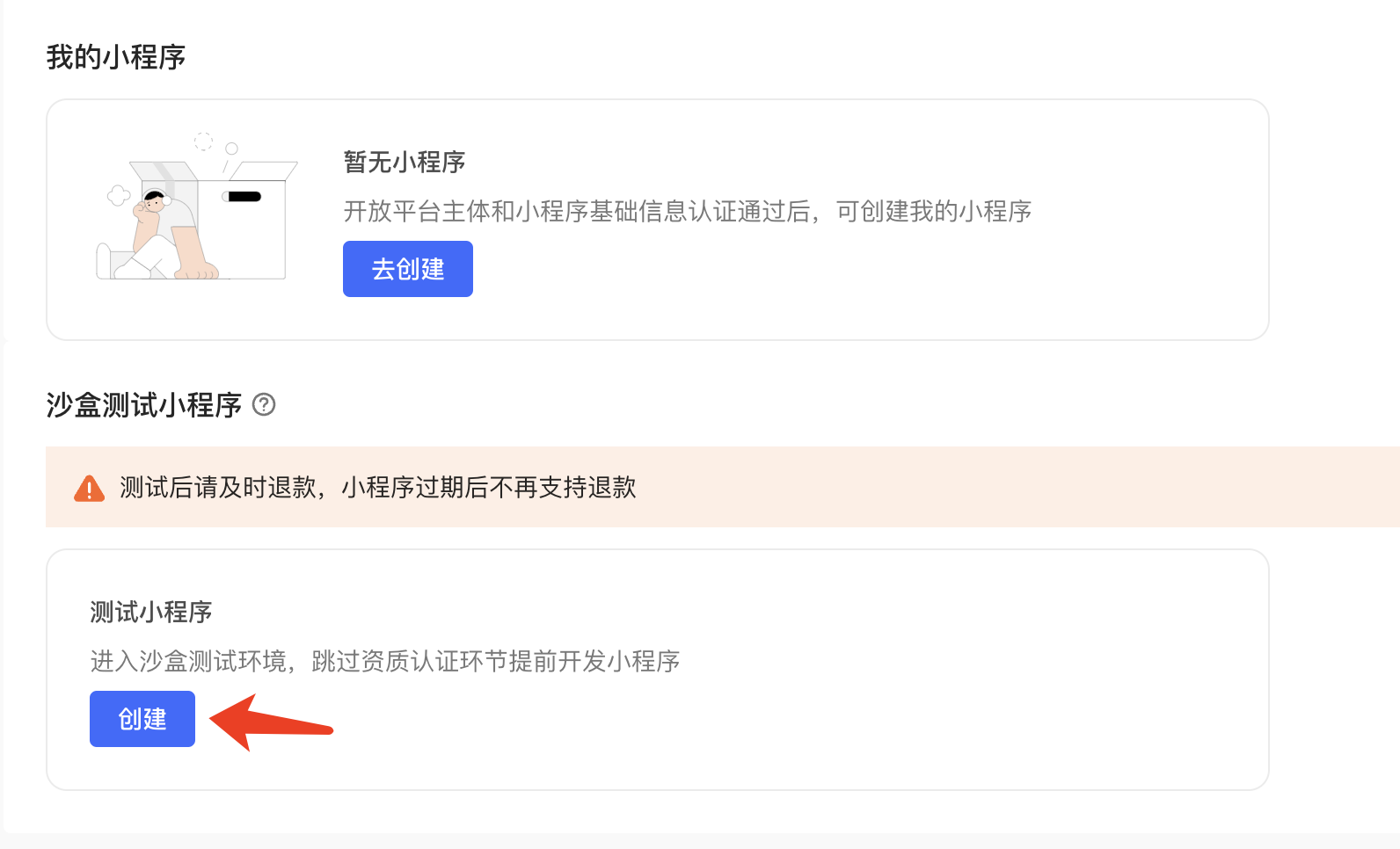The width and height of the screenshot is (1400, 849).
Task: Click the dashed circle above the box
Action: click(x=203, y=141)
